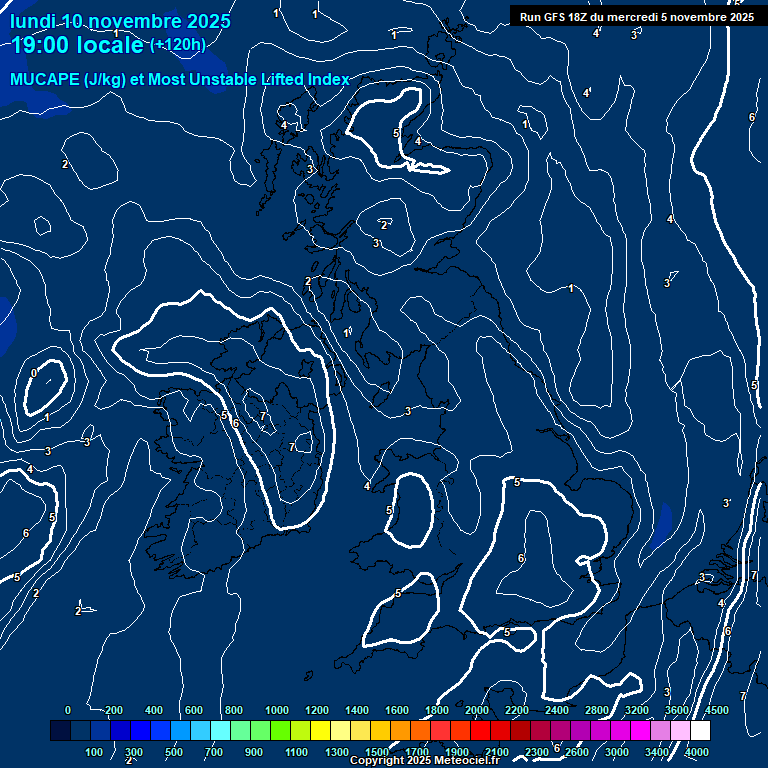This screenshot has height=768, width=768.
Task: Click the legend value '500'
Action: tap(174, 752)
